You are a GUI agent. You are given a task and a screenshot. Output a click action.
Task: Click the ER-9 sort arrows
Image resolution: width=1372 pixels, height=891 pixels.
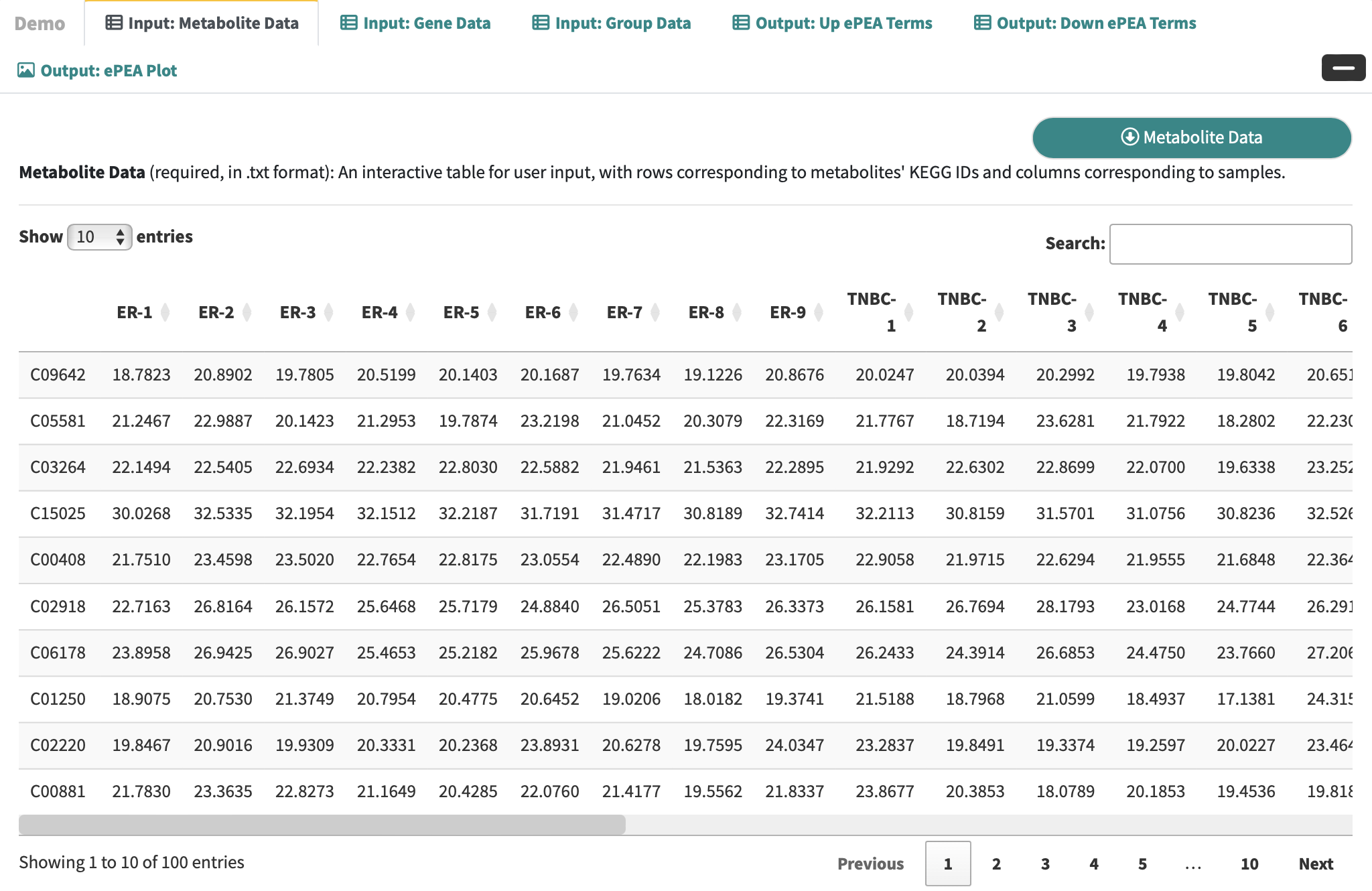(x=819, y=312)
